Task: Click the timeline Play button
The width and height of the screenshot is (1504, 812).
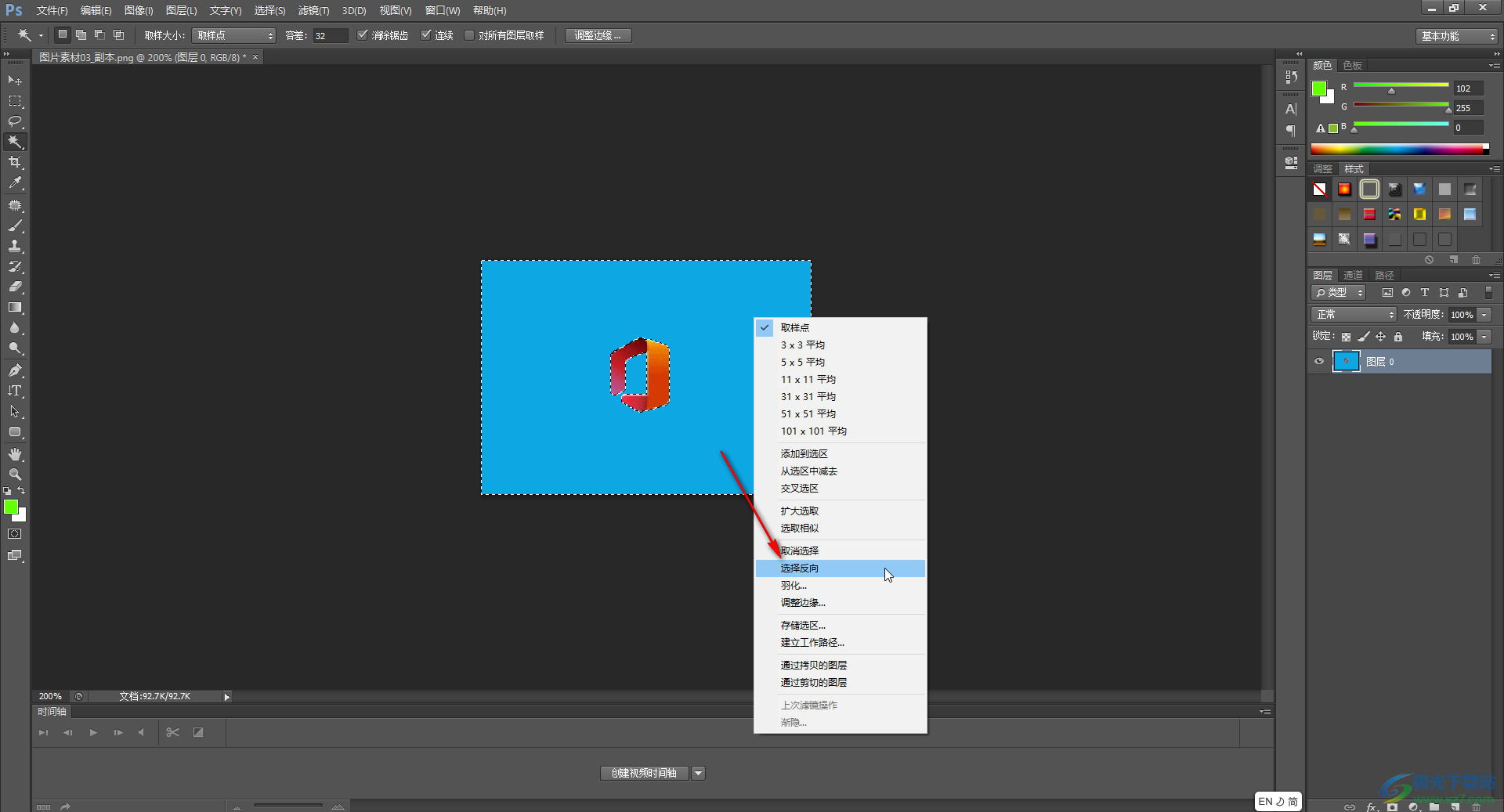Action: click(x=93, y=733)
